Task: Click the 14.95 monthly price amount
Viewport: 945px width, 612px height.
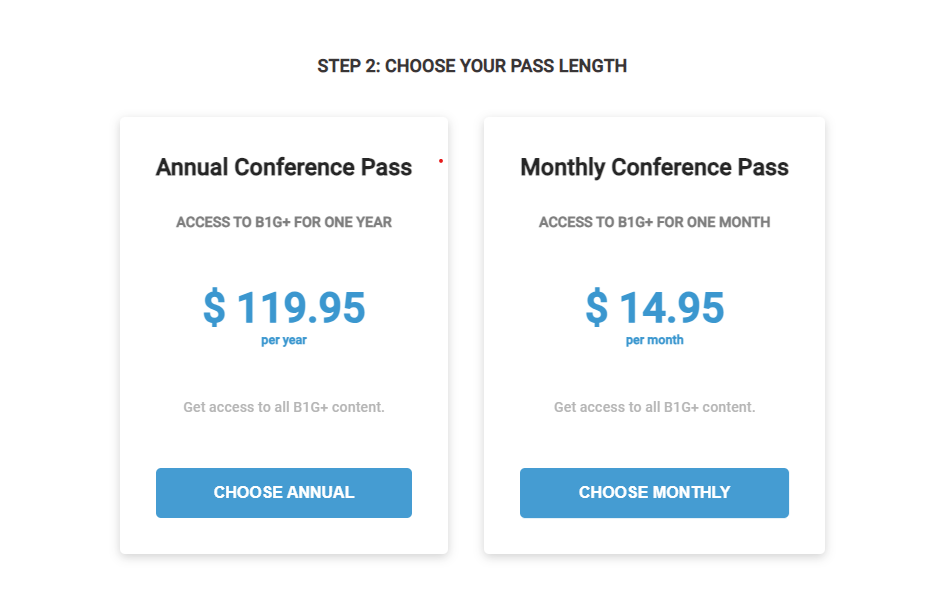Action: click(x=672, y=308)
